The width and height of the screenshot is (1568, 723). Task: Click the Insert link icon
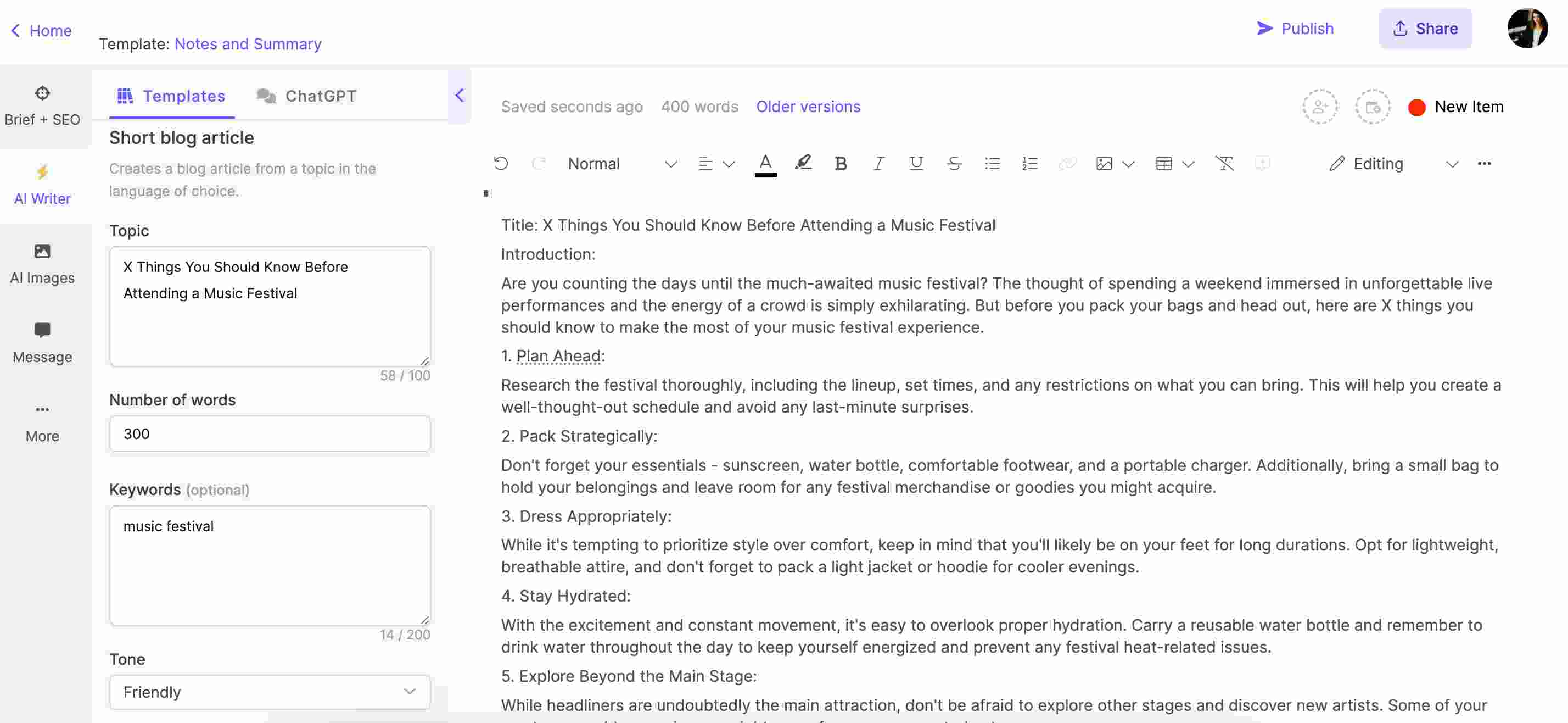tap(1065, 163)
